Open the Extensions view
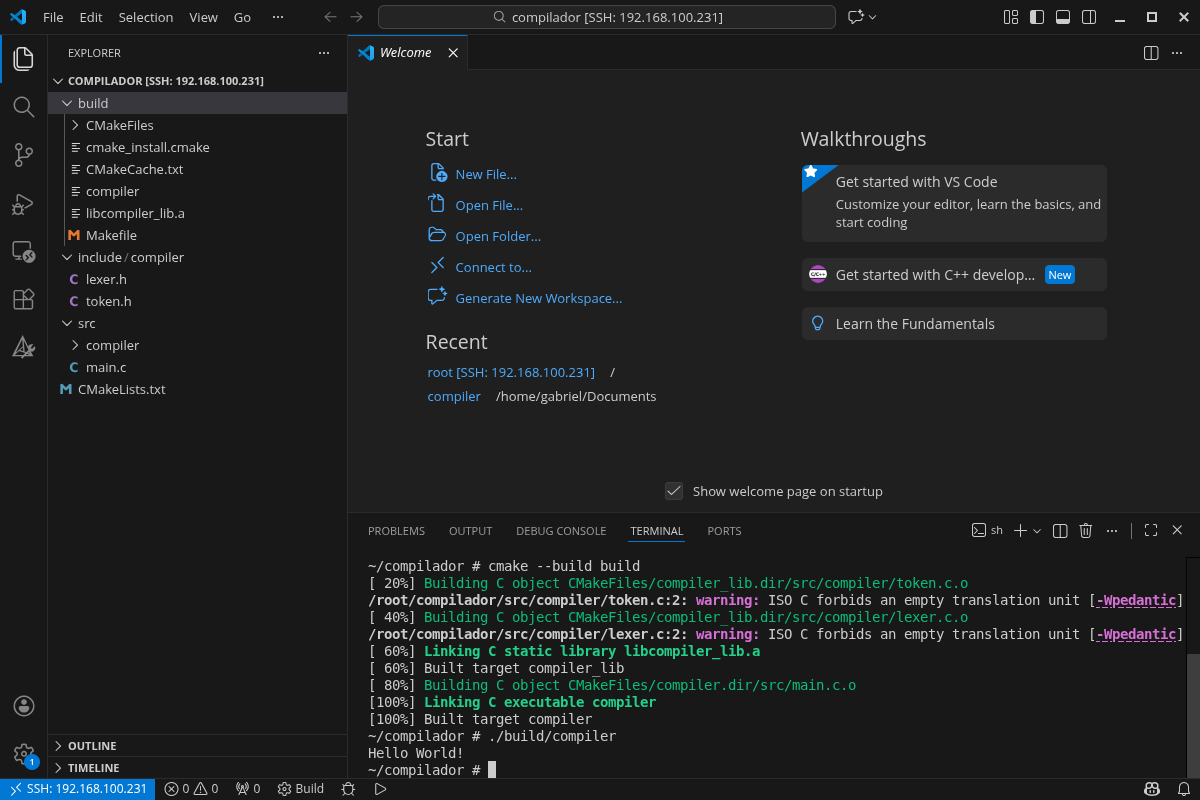This screenshot has width=1200, height=800. [x=23, y=299]
